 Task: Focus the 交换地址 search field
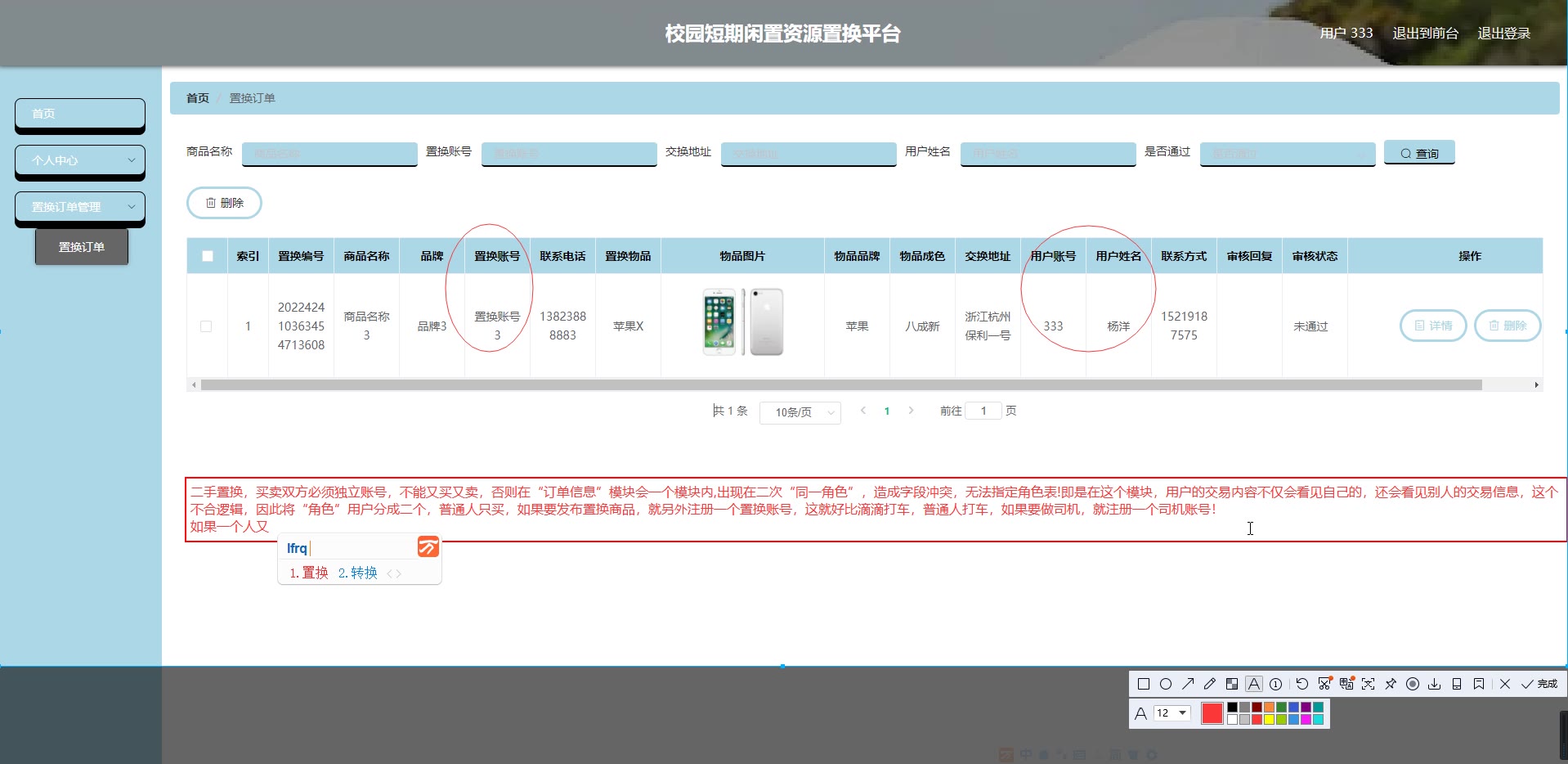coord(809,154)
